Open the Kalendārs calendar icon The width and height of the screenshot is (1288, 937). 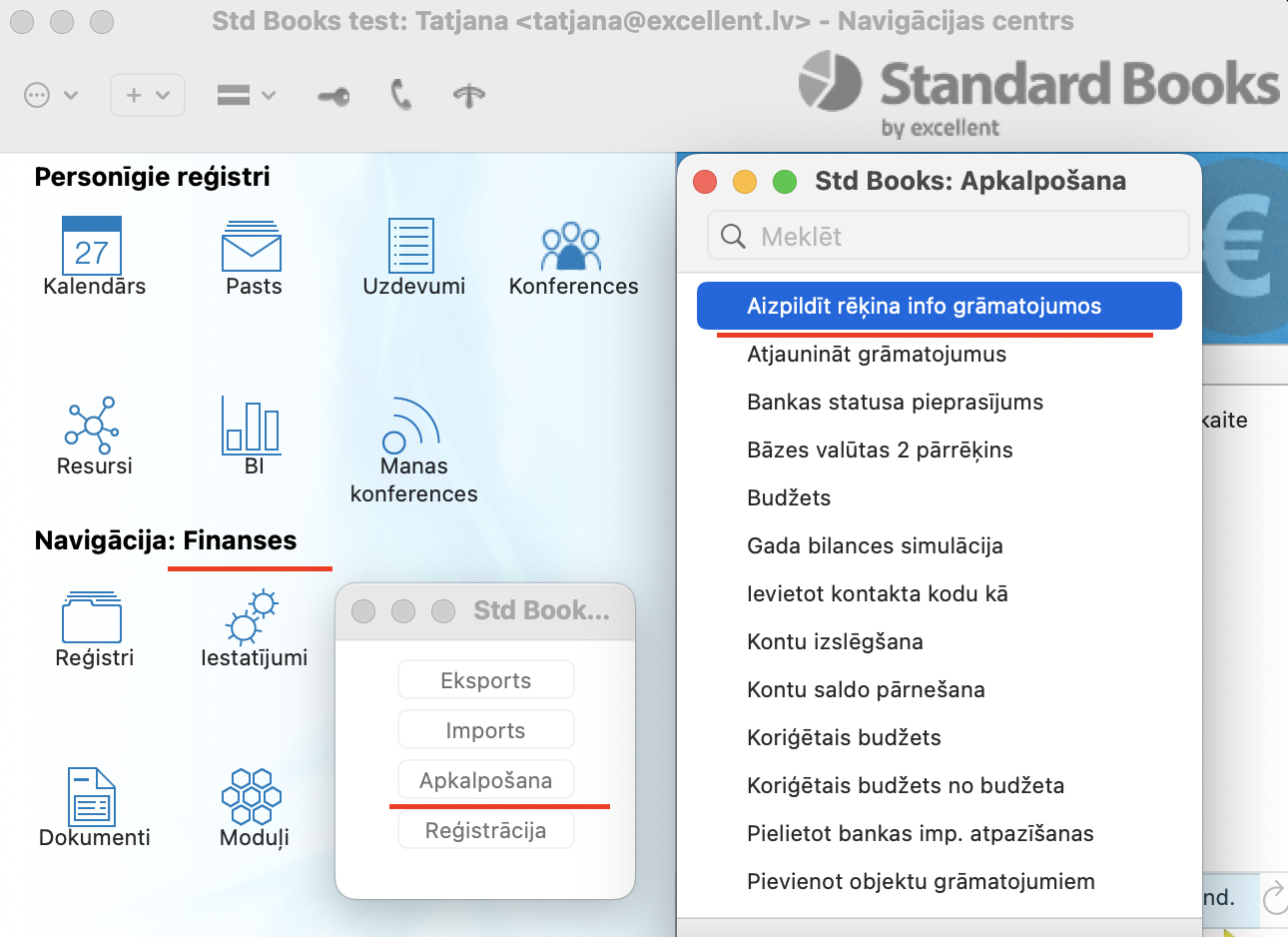click(x=92, y=246)
